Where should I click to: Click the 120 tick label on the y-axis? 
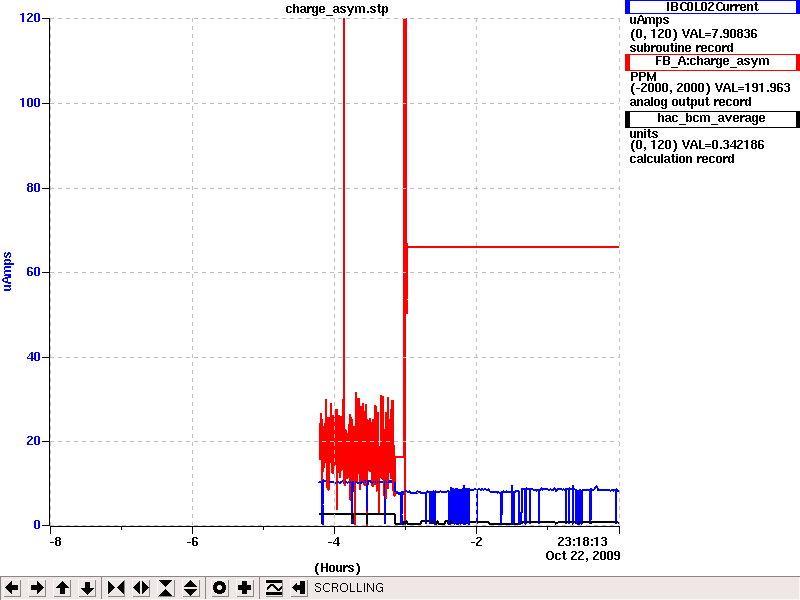30,18
